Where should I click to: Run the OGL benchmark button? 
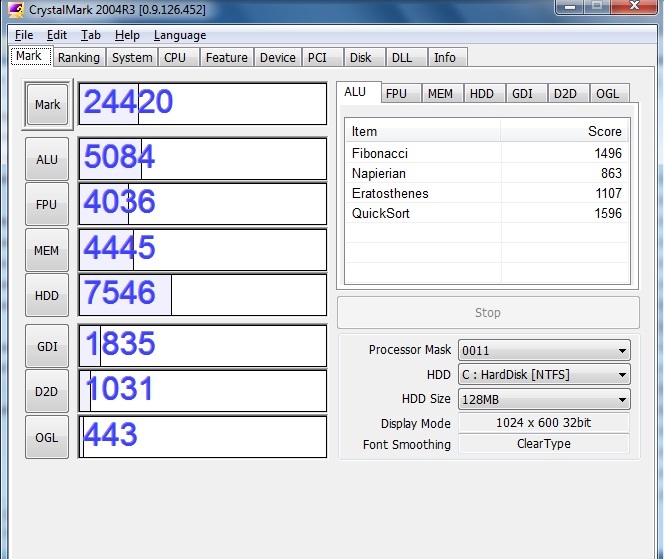click(47, 437)
